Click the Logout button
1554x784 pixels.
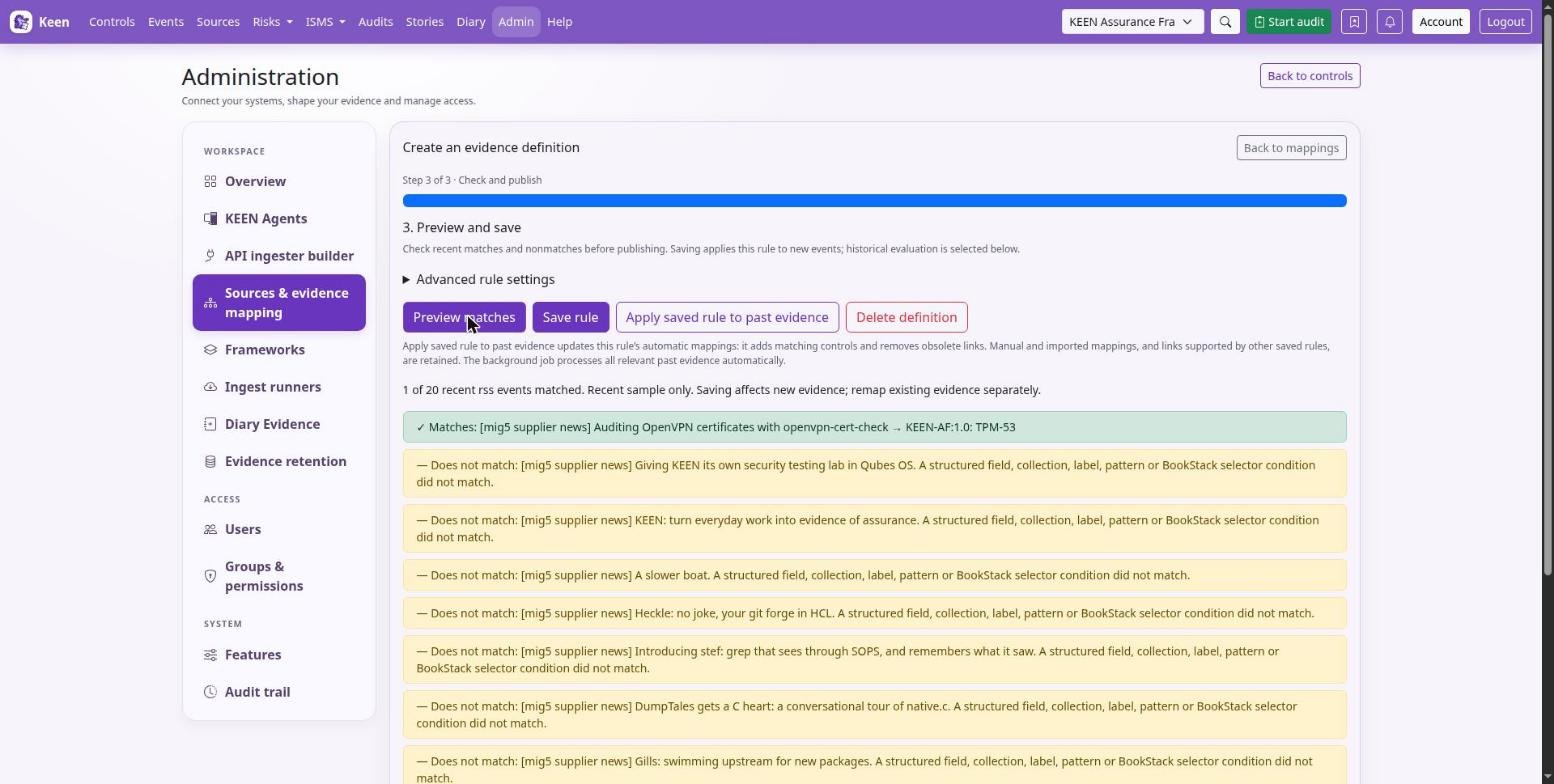[x=1505, y=22]
